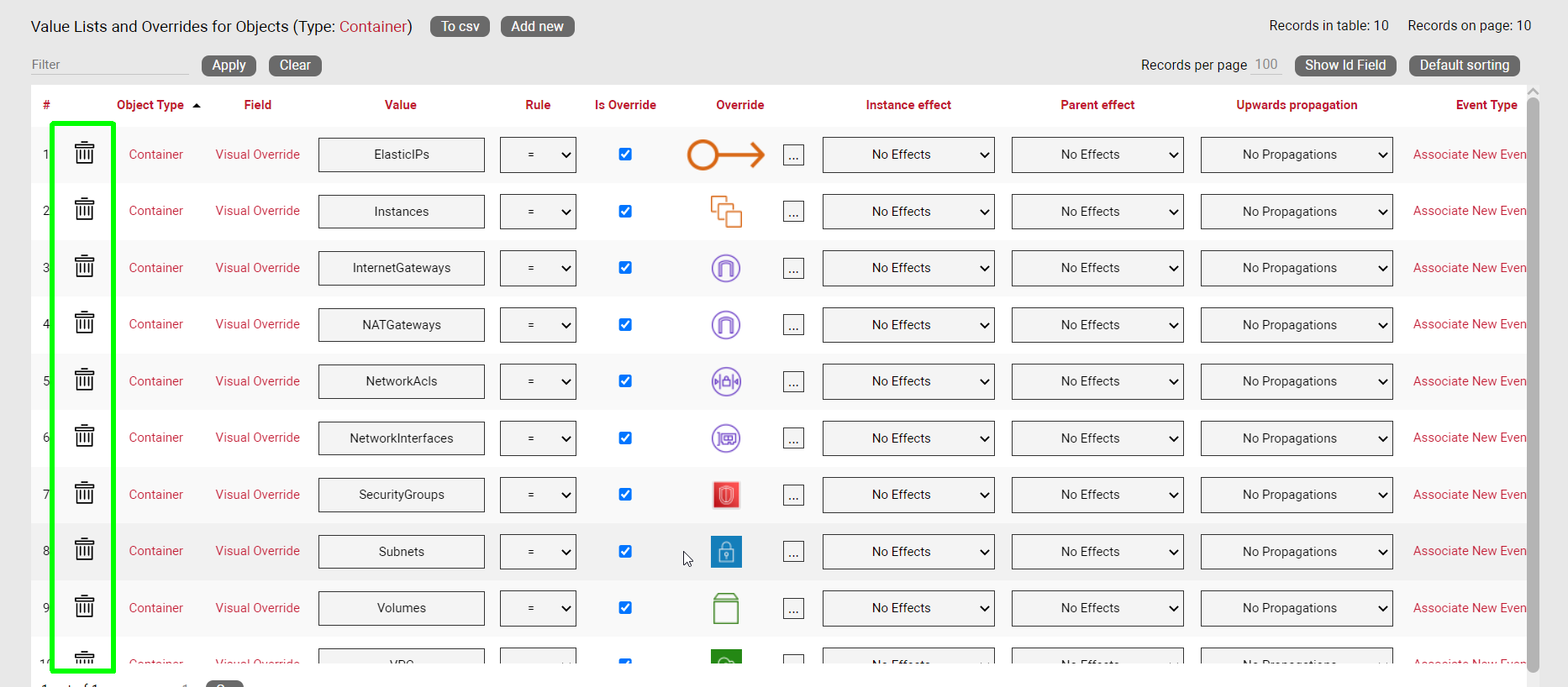Delete the ElasticIPs row with trash icon
This screenshot has height=687, width=1568.
coord(84,154)
